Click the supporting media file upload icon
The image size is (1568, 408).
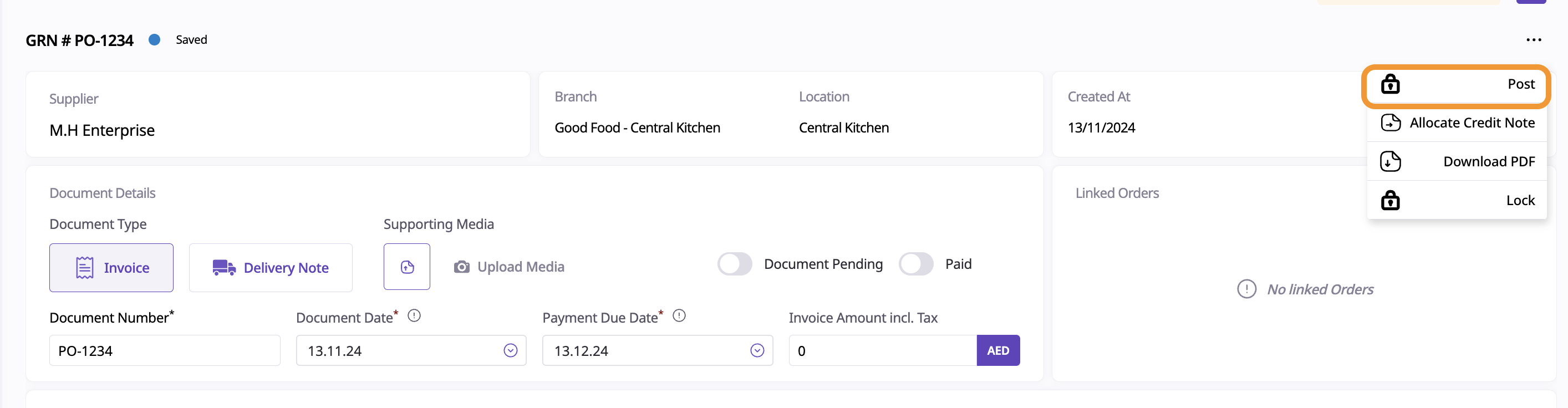pyautogui.click(x=406, y=267)
